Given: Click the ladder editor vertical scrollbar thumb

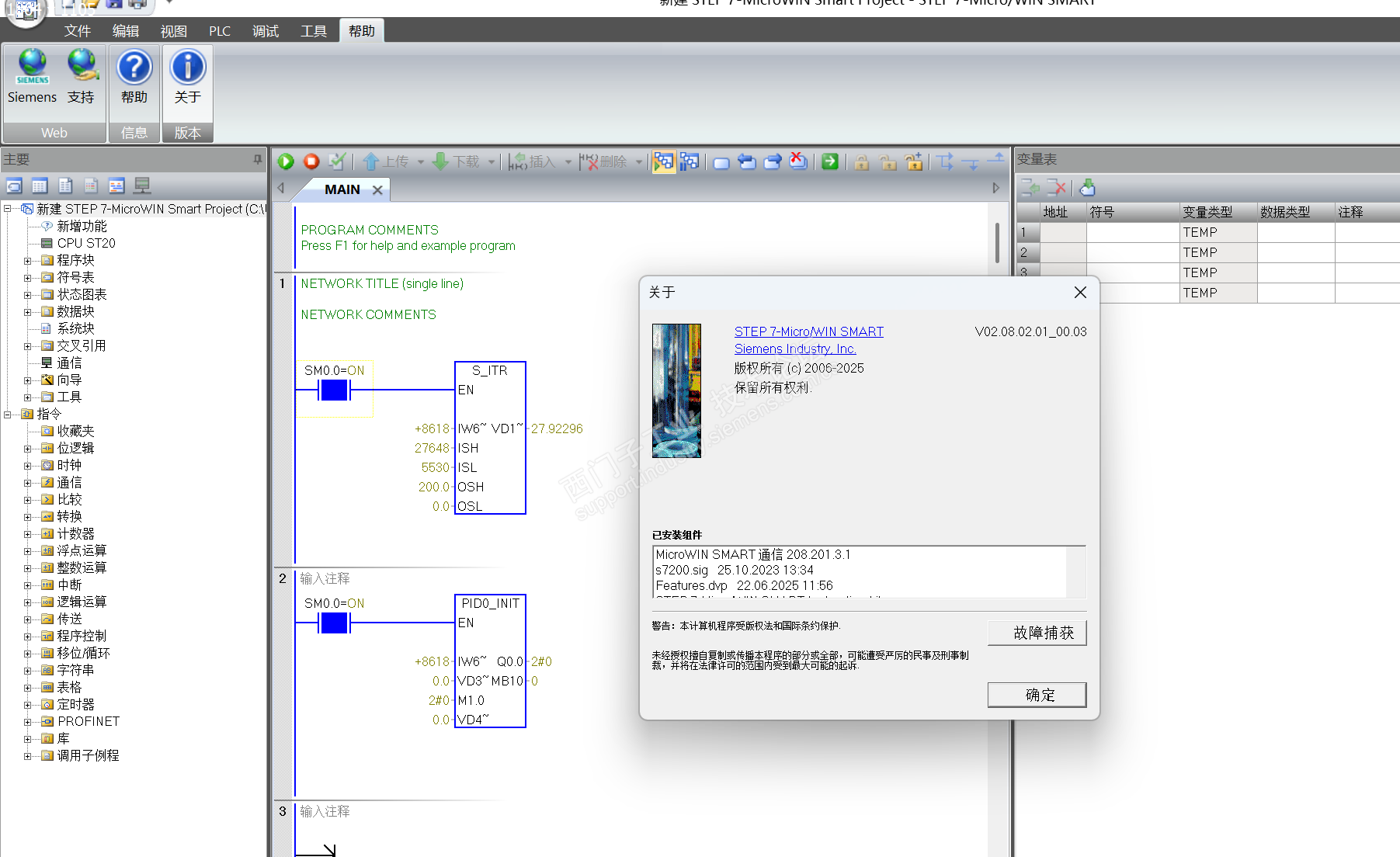Looking at the screenshot, I should 997,243.
